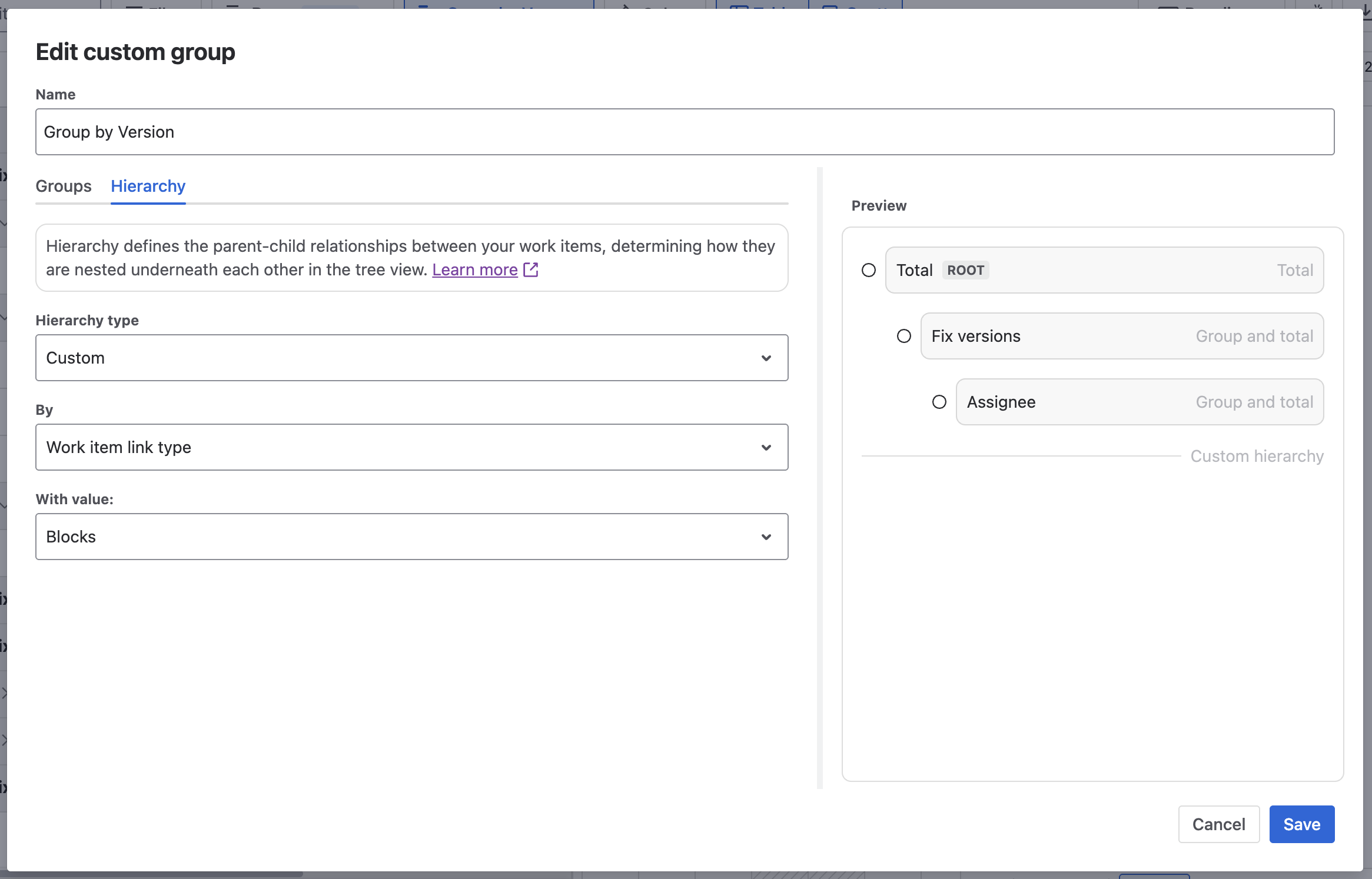Viewport: 1372px width, 879px height.
Task: Click the Custom hierarchy label in preview
Action: pos(1257,456)
